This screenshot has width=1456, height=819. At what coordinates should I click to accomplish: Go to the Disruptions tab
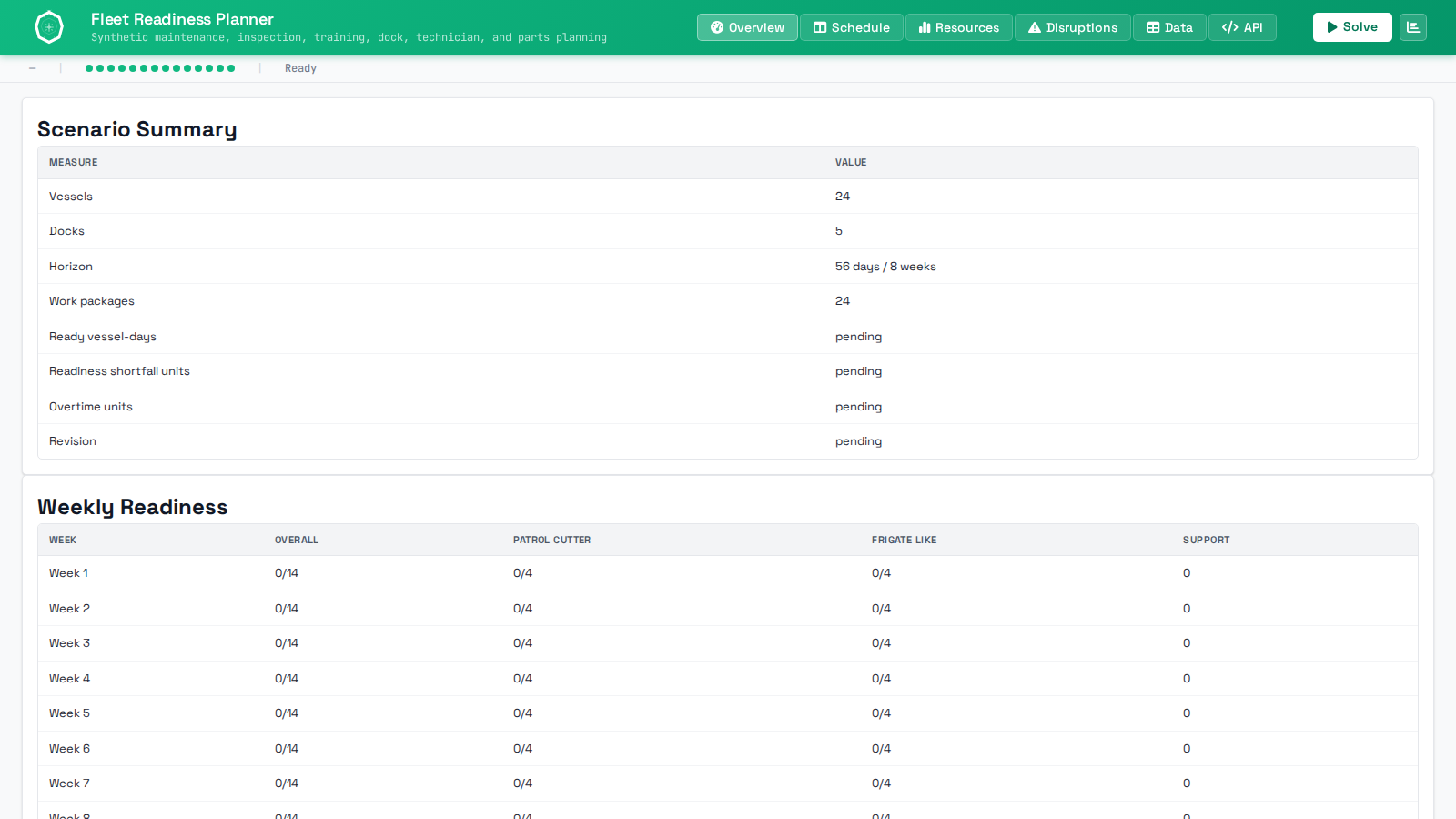1073,27
